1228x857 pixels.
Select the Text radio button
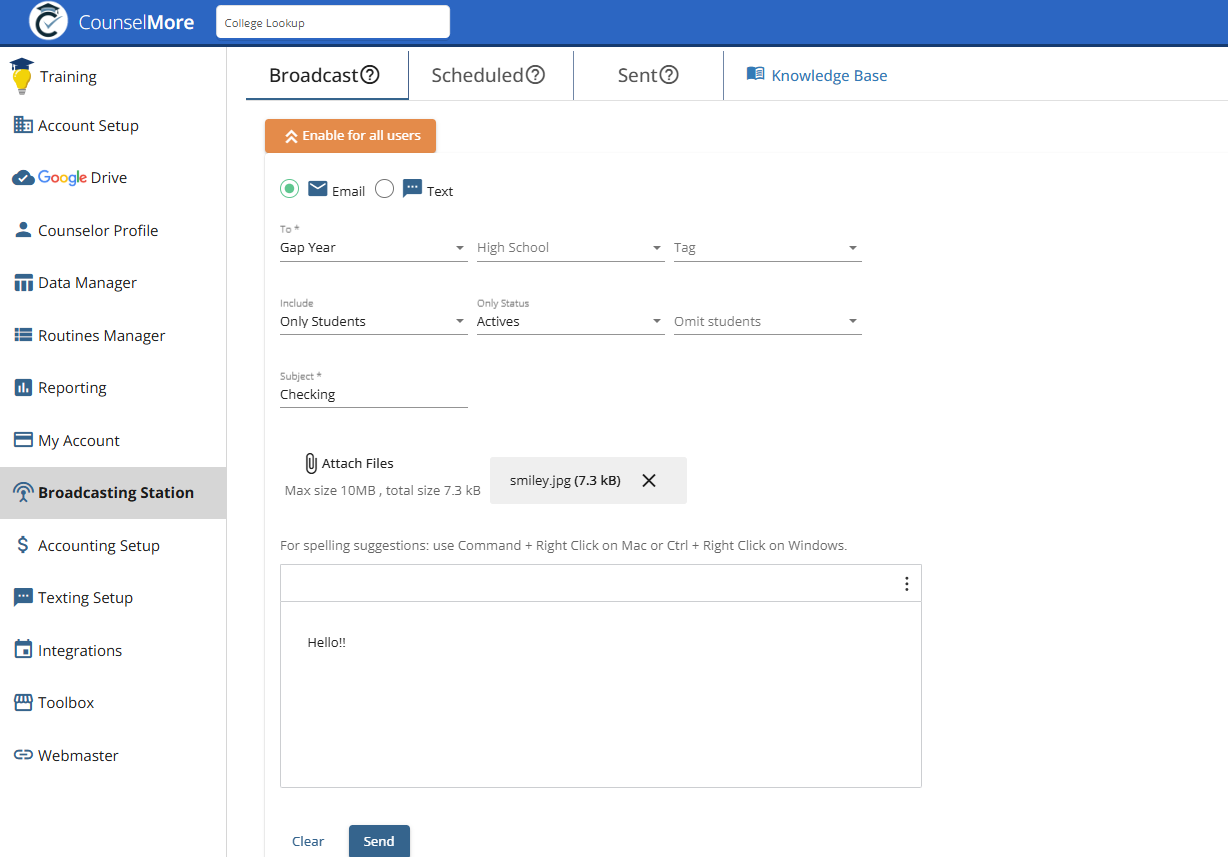click(x=384, y=189)
